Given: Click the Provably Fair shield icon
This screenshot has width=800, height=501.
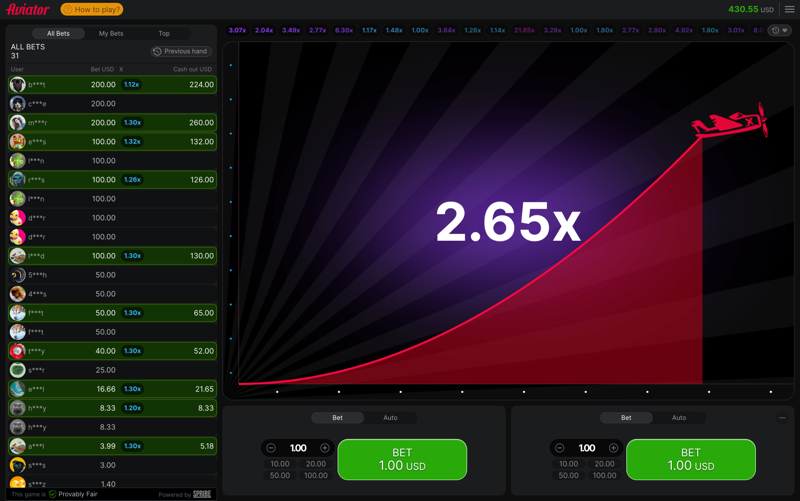Looking at the screenshot, I should (x=53, y=494).
